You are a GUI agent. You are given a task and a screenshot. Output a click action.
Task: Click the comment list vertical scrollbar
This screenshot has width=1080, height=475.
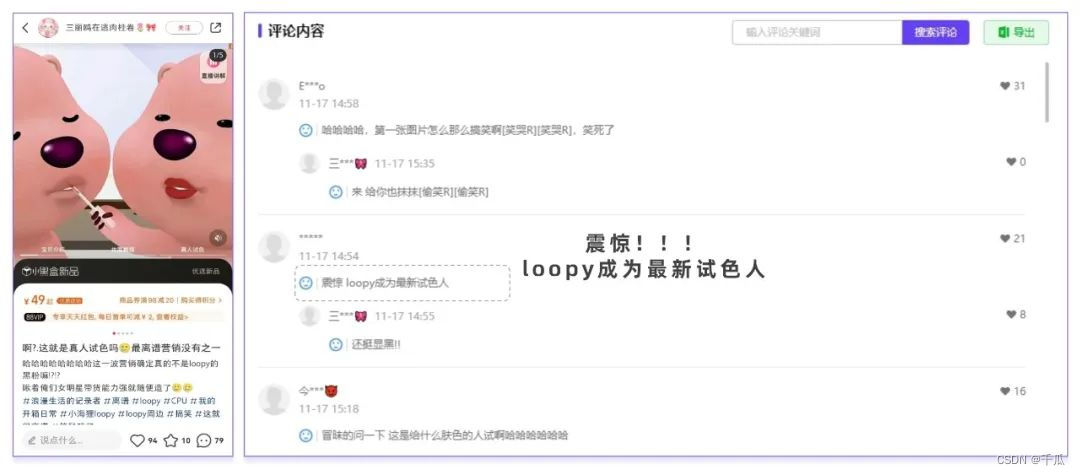click(x=1047, y=92)
